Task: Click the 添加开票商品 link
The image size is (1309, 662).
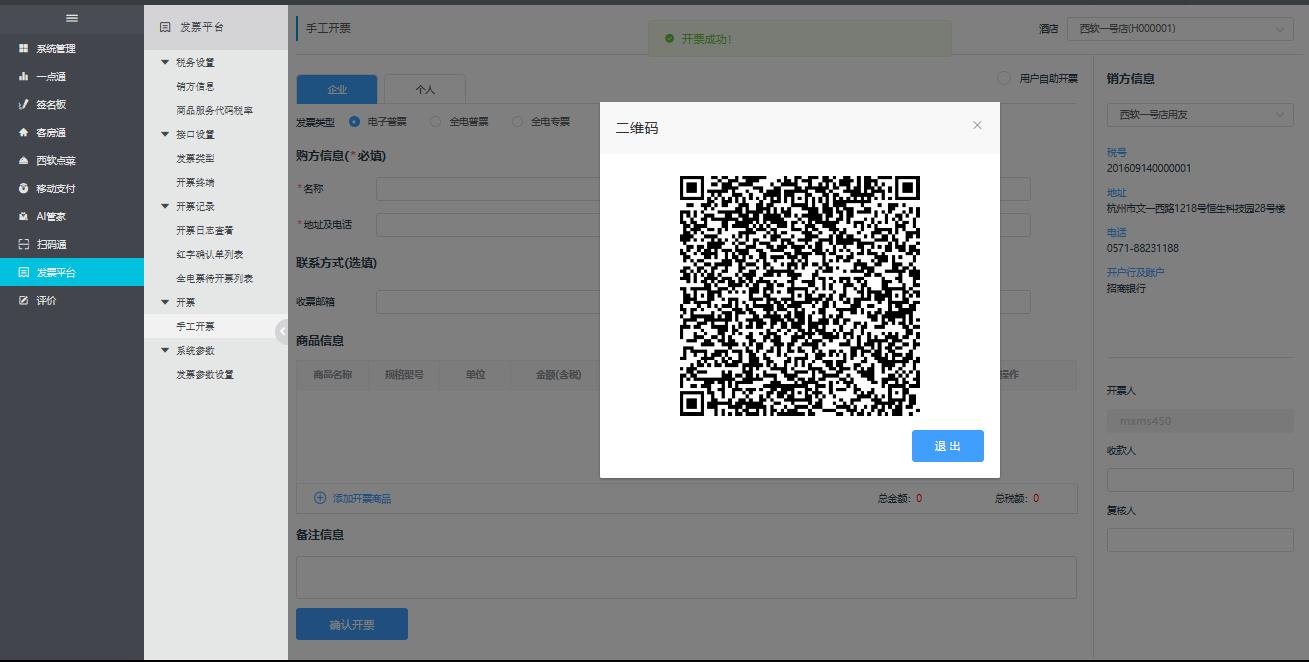Action: (362, 498)
